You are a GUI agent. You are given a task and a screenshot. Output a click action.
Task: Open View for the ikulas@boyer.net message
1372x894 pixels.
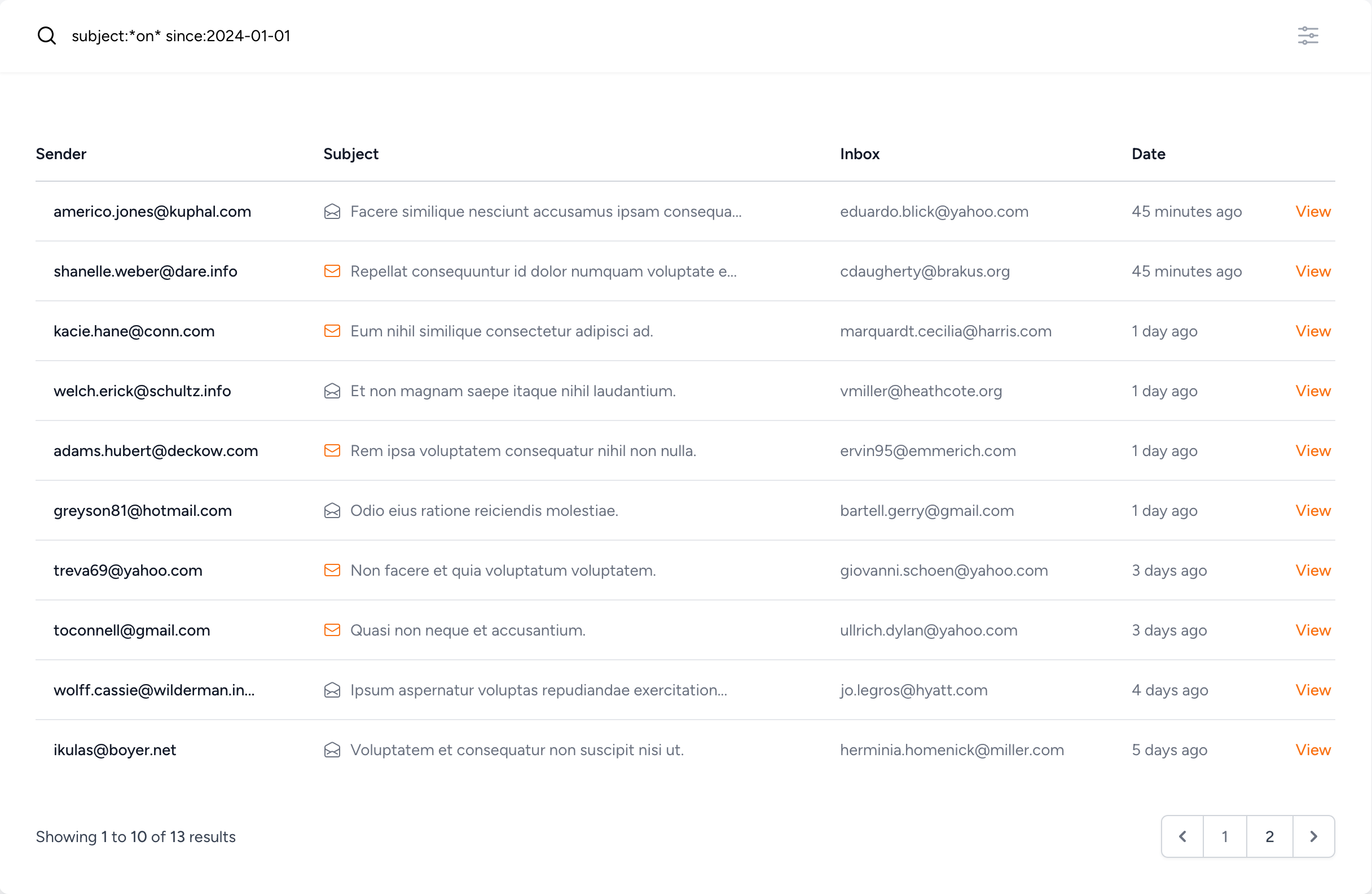[1313, 750]
